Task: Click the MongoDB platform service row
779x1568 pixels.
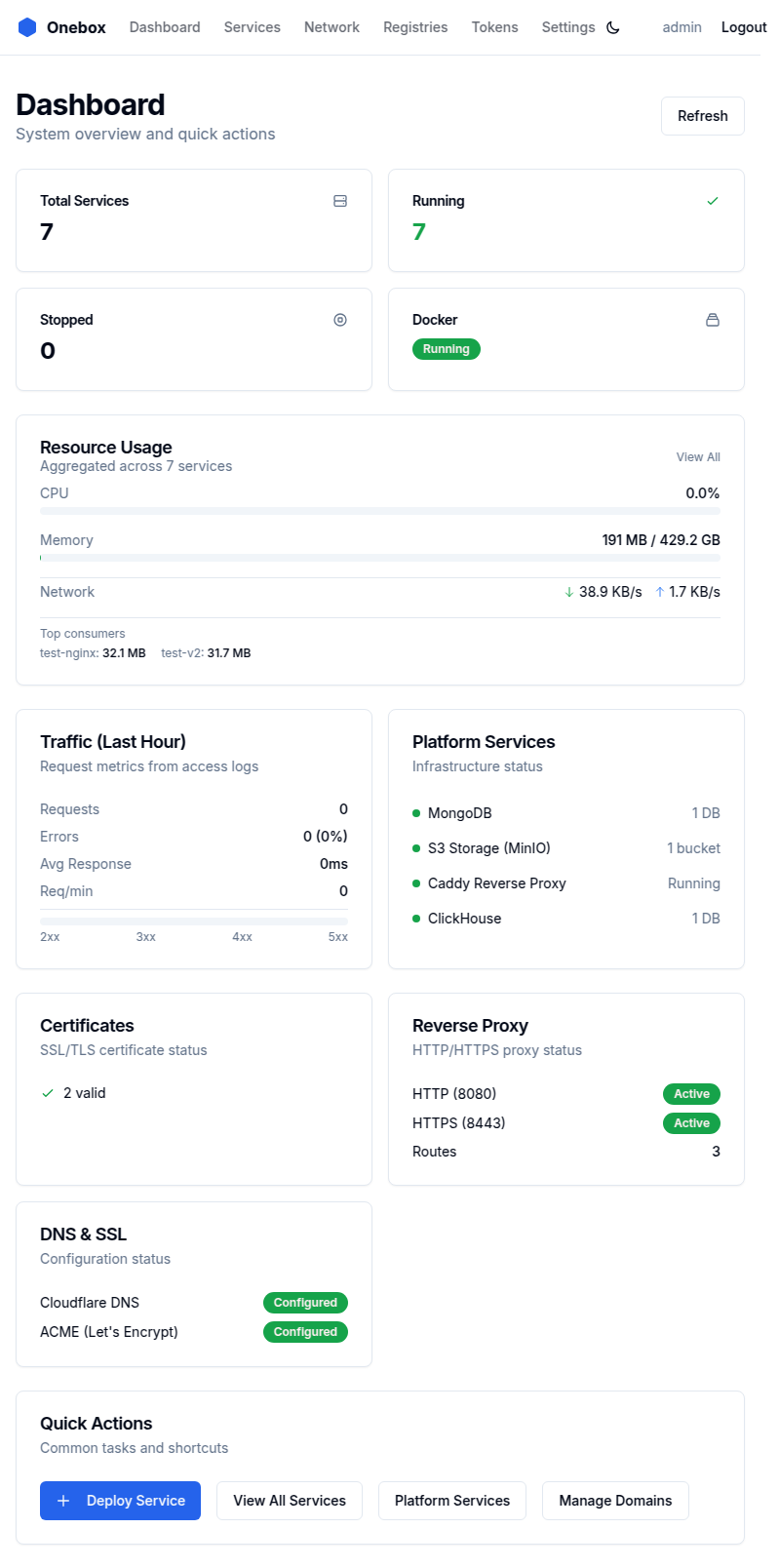Action: [x=565, y=813]
